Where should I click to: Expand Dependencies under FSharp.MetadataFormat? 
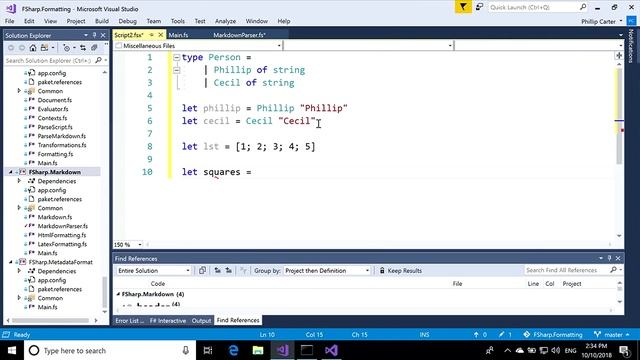19,271
